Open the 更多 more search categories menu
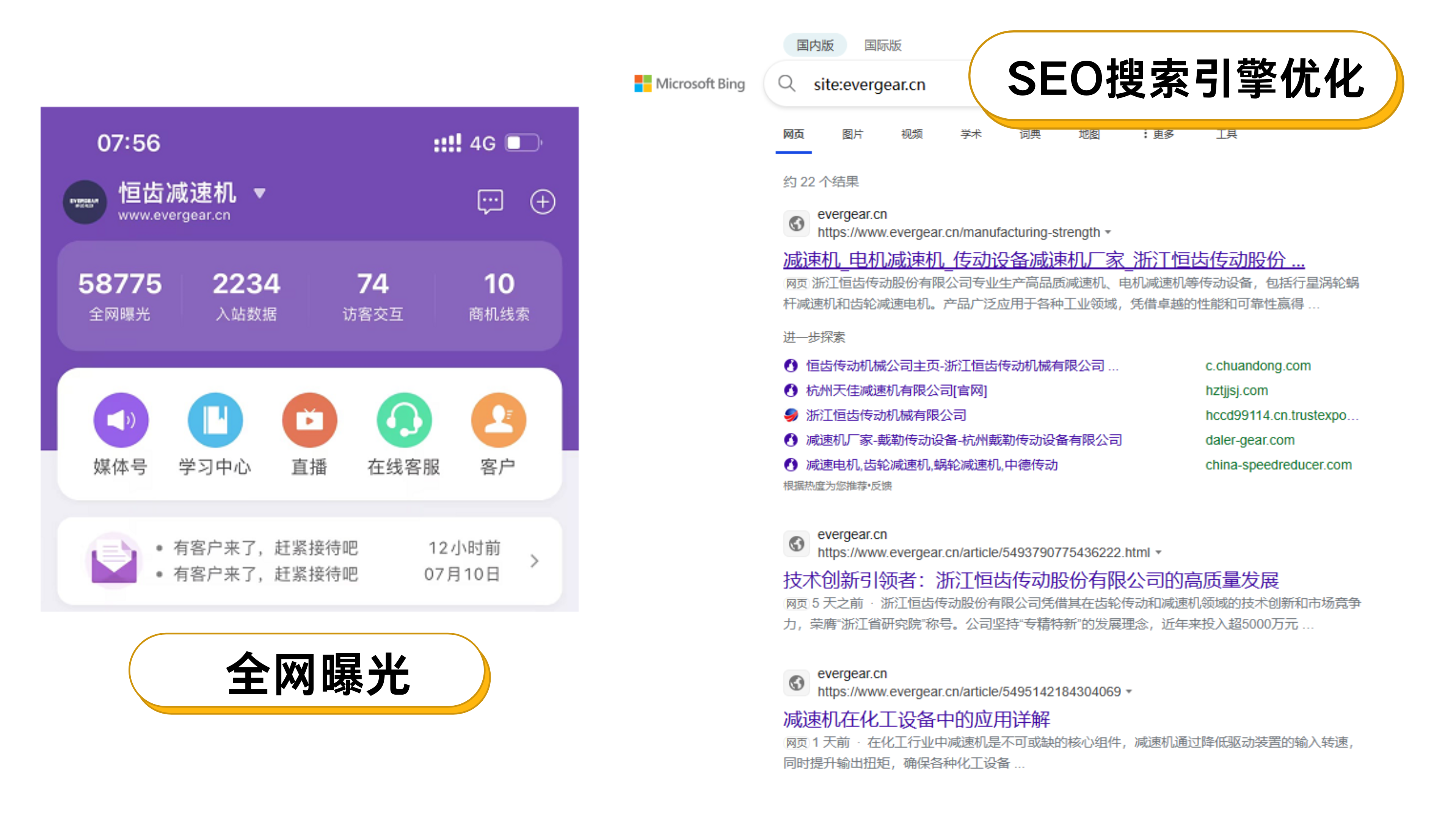Viewport: 1456px width, 819px height. (x=1158, y=135)
